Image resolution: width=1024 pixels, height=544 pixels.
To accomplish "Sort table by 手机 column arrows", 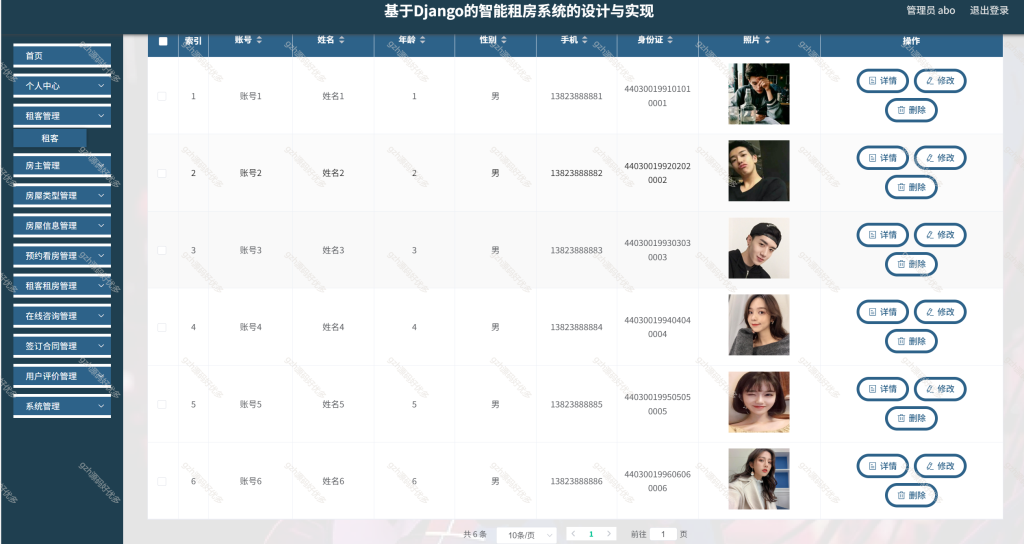I will pos(584,40).
